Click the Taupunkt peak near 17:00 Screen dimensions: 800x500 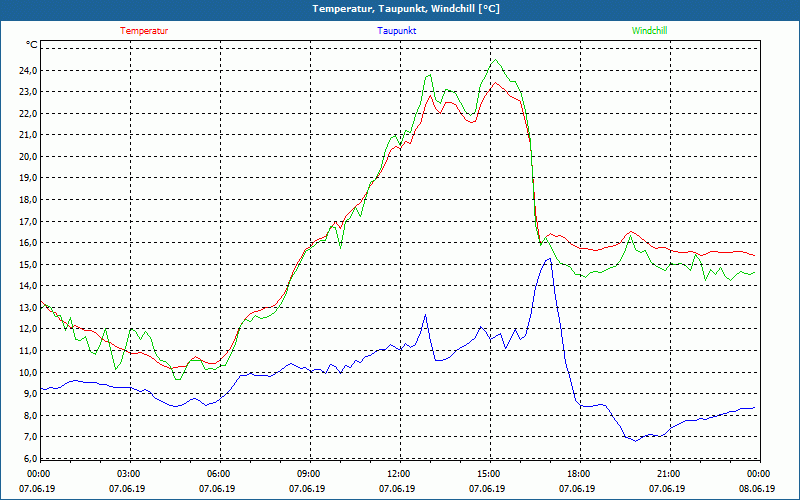pyautogui.click(x=549, y=259)
